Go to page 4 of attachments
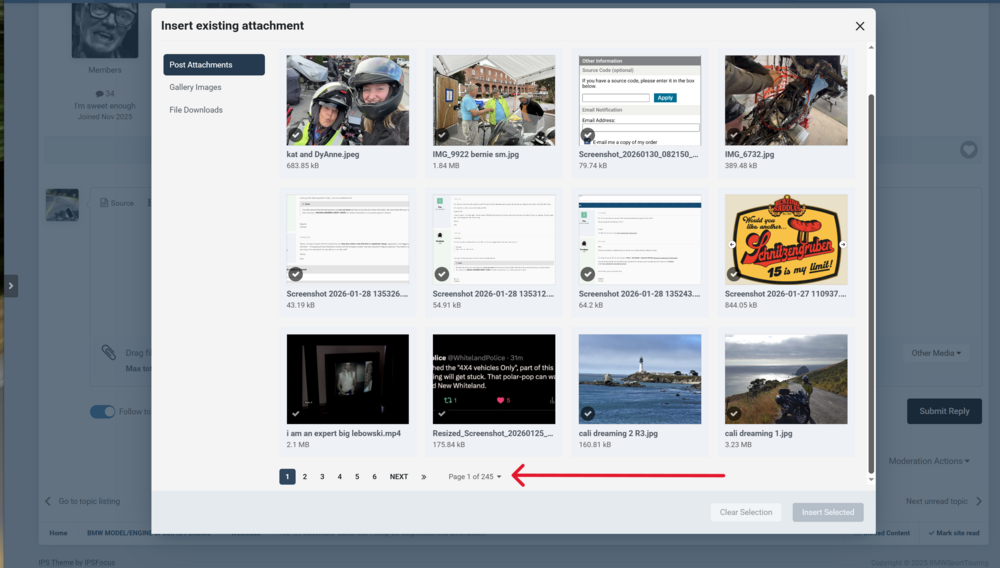 [339, 477]
